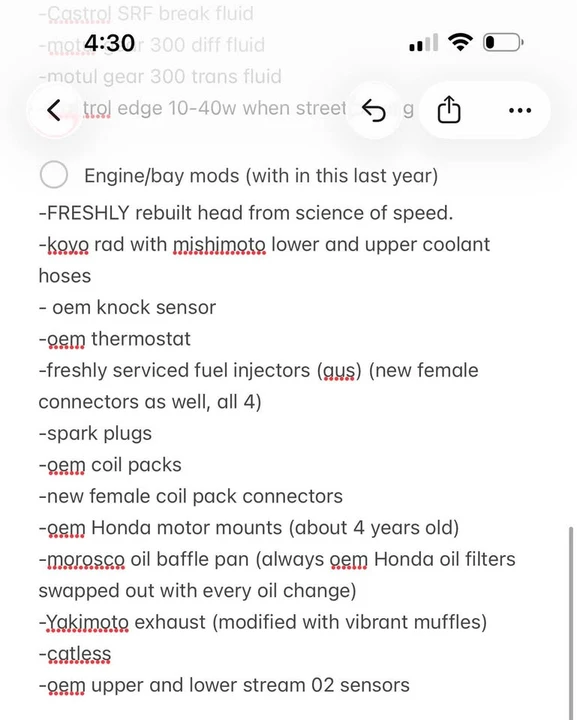Tap the Engine/bay mods heading text
The height and width of the screenshot is (720, 577).
point(261,176)
